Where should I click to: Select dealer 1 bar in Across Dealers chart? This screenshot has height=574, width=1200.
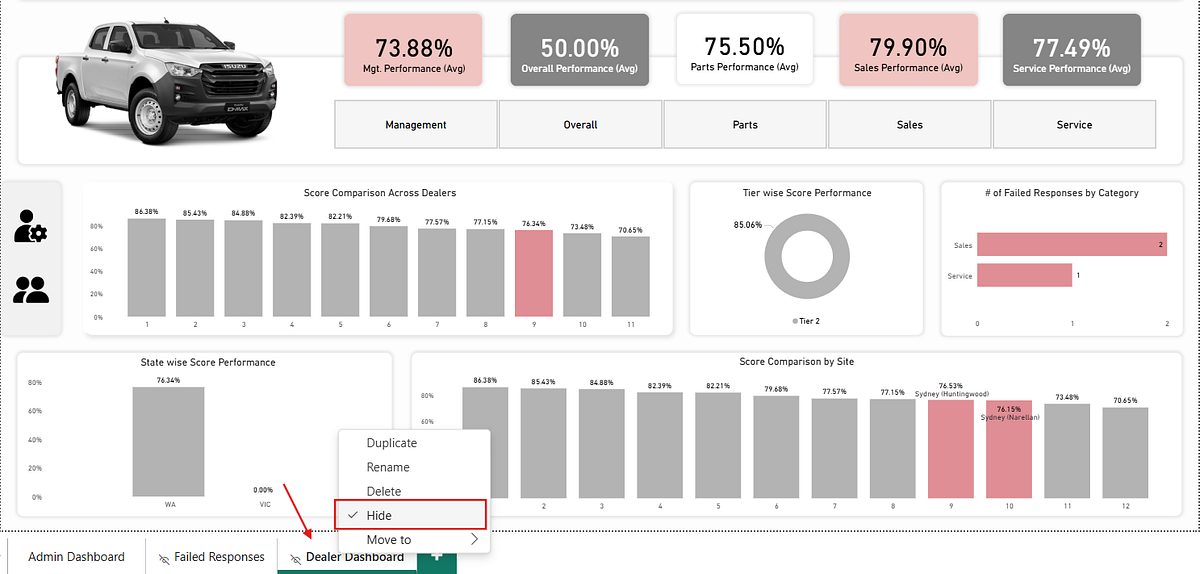coord(146,268)
